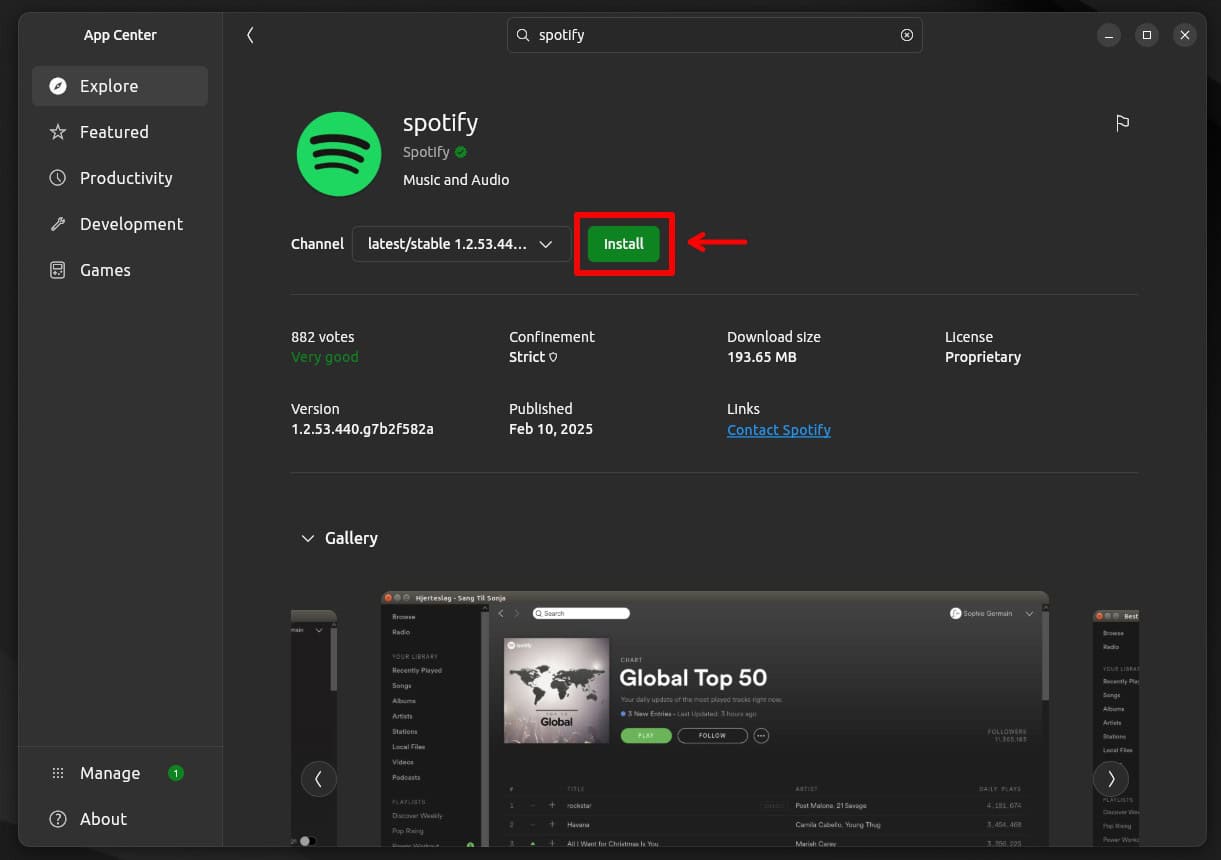Open the Contact Spotify link
The width and height of the screenshot is (1221, 860).
[x=778, y=429]
